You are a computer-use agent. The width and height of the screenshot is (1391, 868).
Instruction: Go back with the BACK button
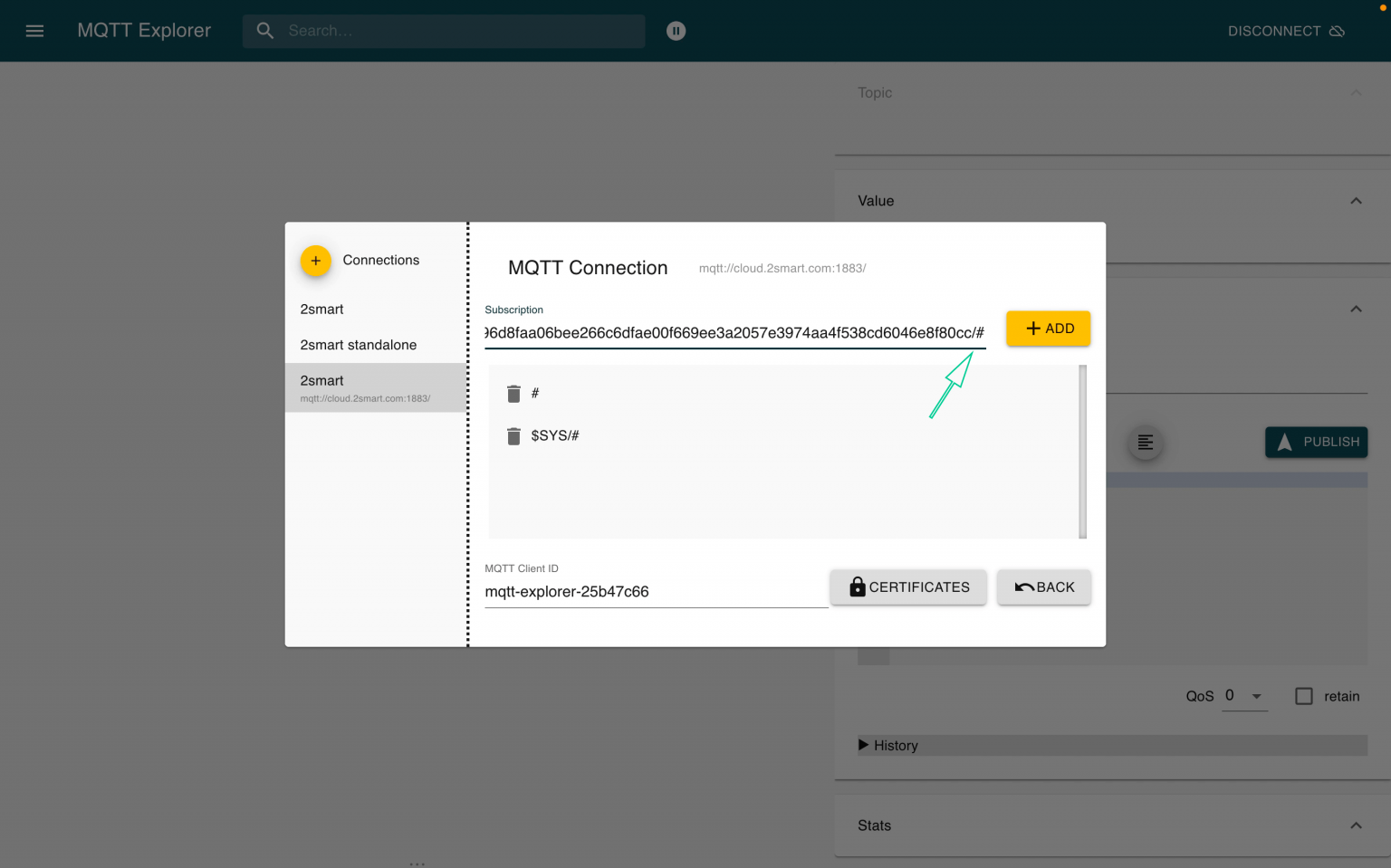[x=1044, y=587]
